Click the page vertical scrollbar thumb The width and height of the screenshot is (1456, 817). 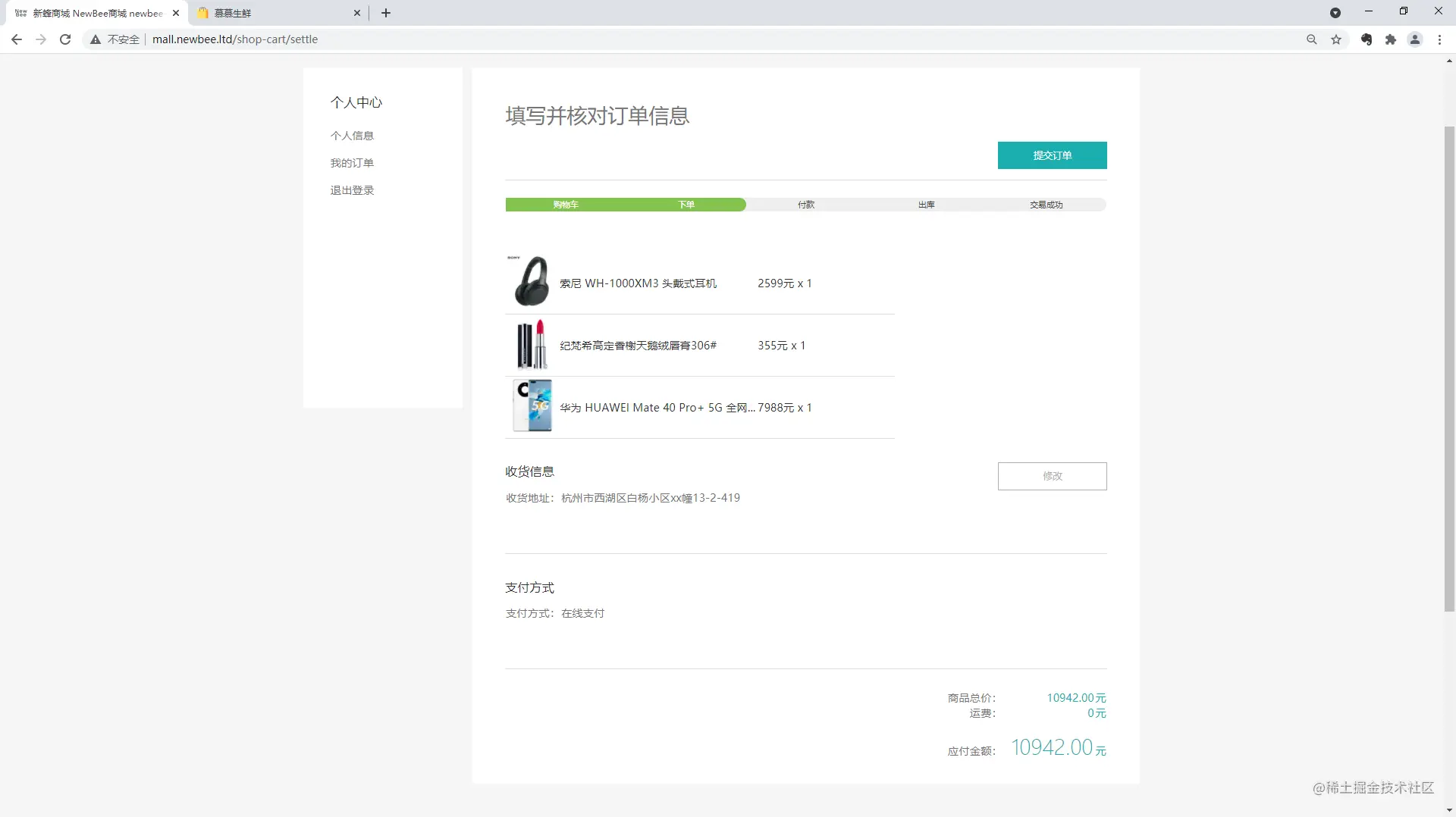coord(1449,369)
